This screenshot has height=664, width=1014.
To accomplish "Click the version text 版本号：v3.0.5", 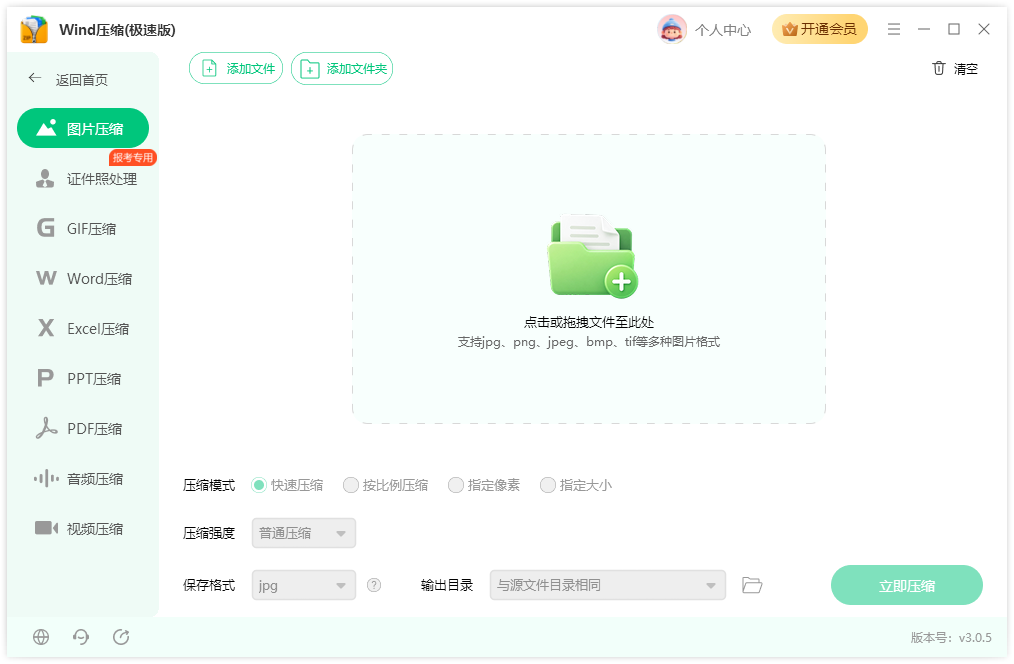I will click(951, 637).
